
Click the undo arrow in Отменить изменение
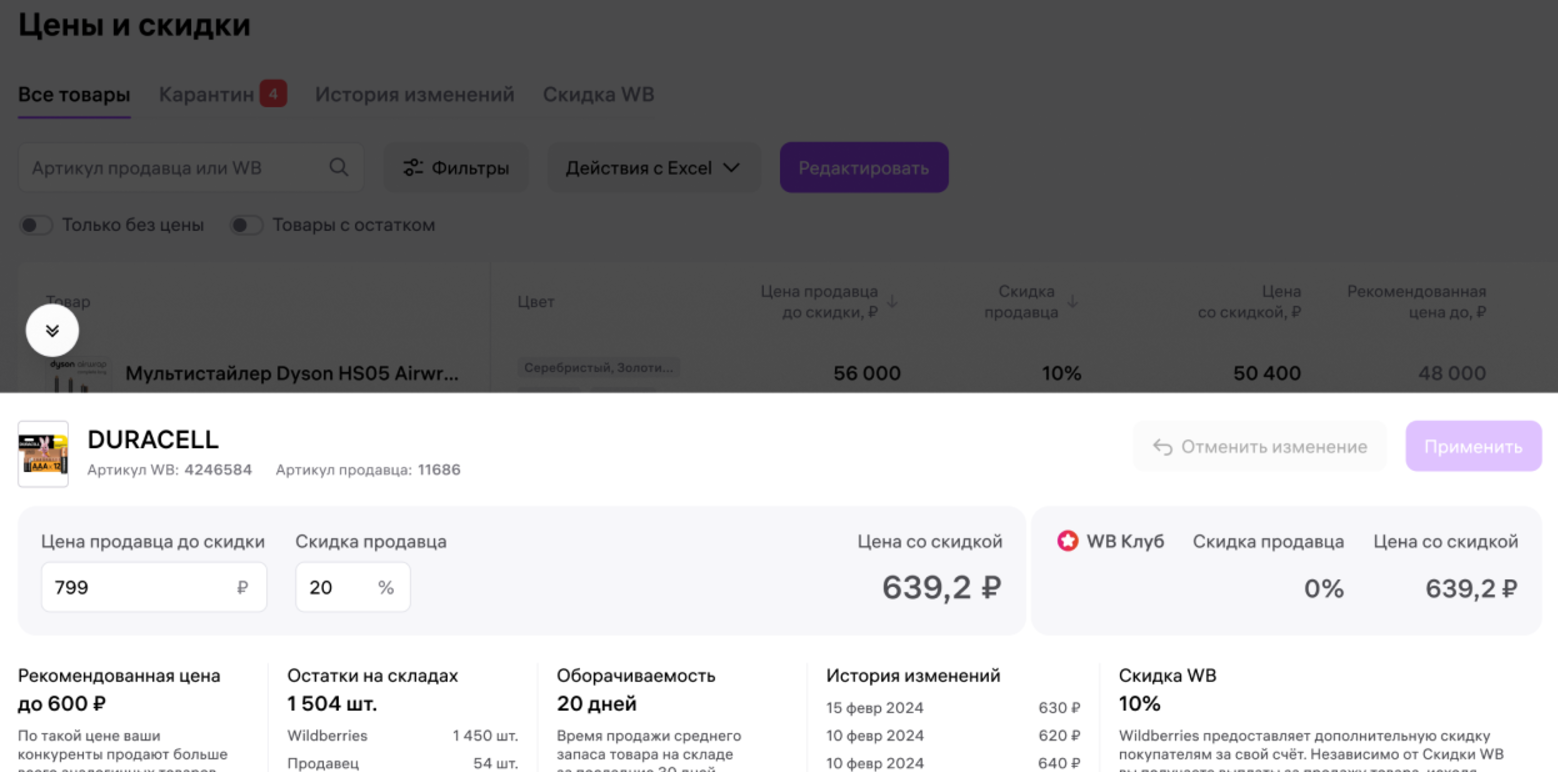1162,447
